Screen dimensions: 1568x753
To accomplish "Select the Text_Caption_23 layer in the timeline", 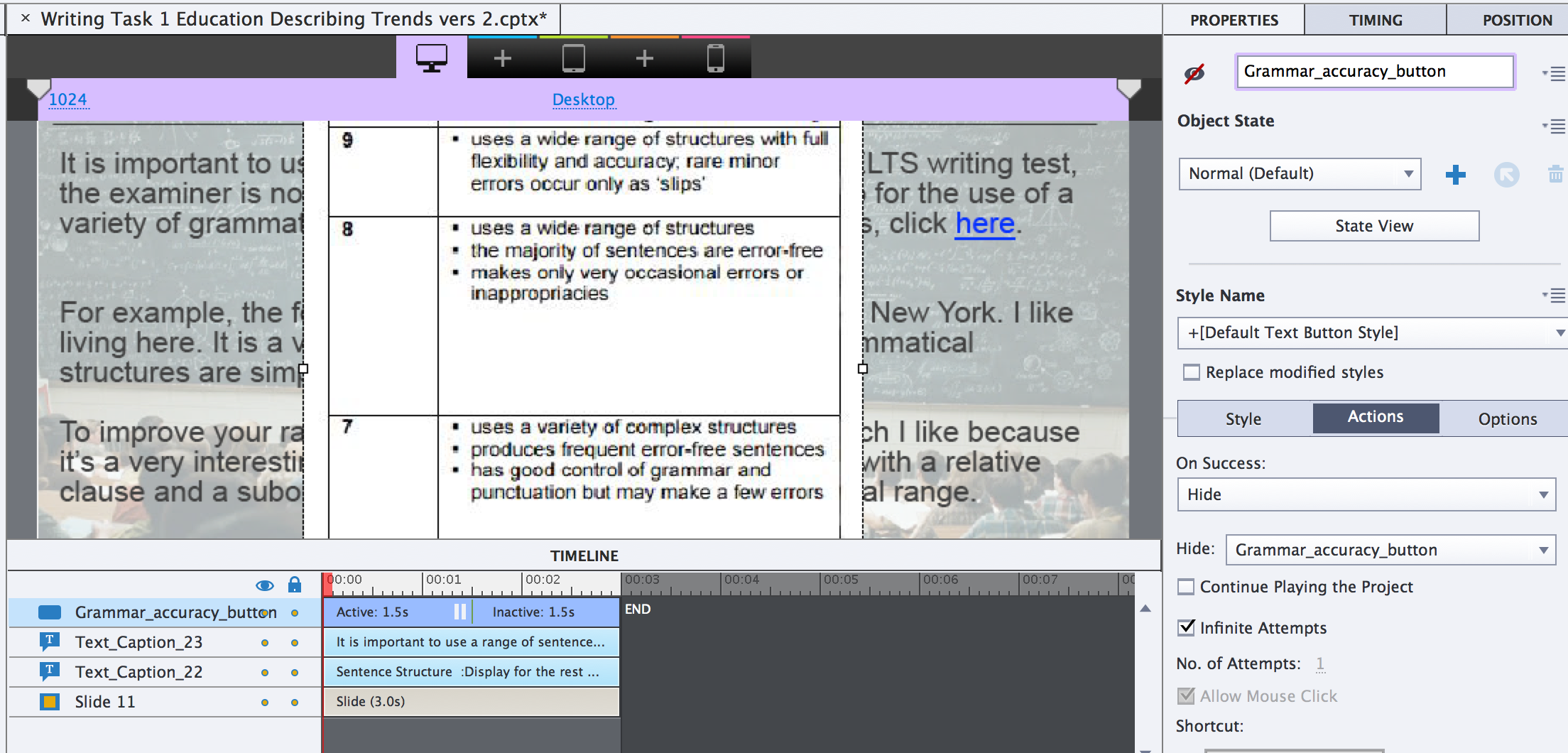I will point(139,641).
